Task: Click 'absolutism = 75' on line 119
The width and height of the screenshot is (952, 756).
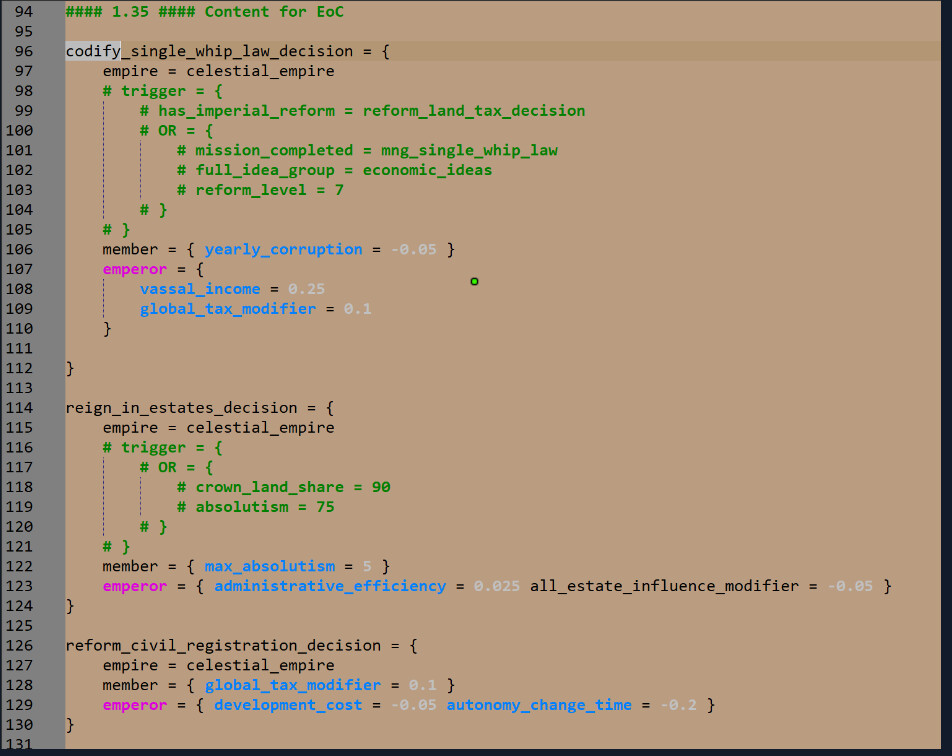Action: 265,507
